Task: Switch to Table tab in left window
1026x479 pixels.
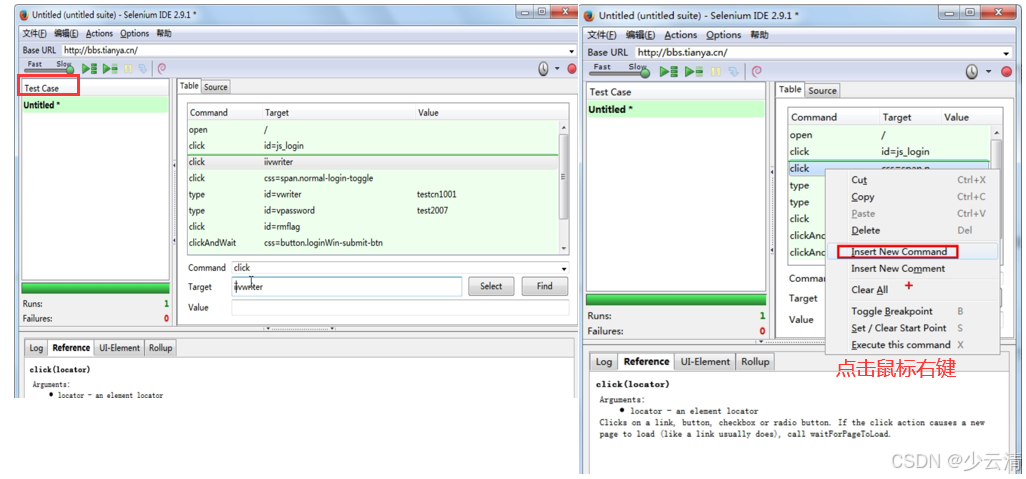Action: (189, 86)
